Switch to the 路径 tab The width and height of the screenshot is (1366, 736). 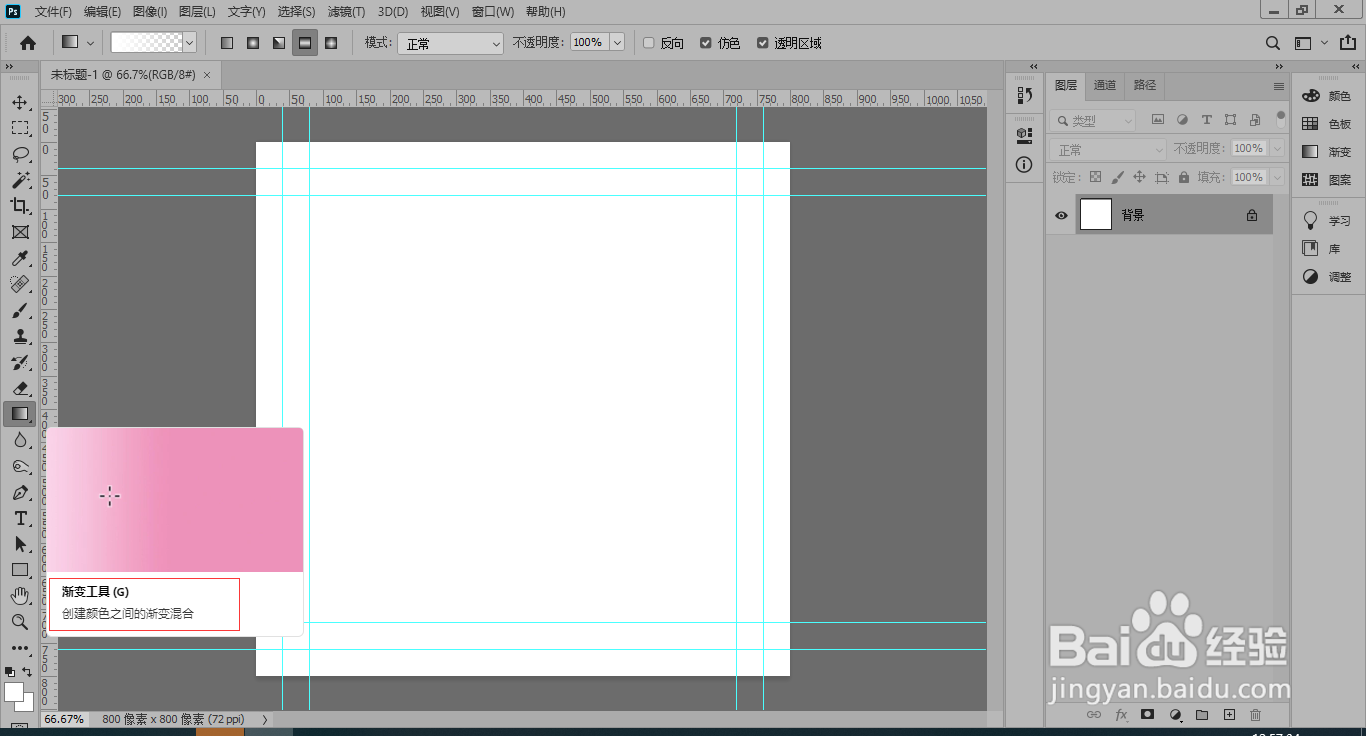[1145, 86]
